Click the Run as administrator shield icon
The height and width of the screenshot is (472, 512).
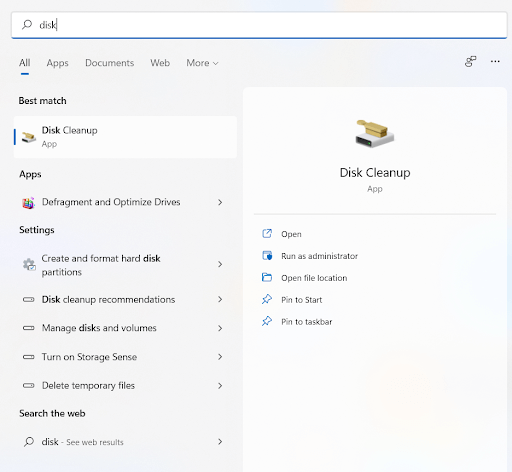click(267, 256)
